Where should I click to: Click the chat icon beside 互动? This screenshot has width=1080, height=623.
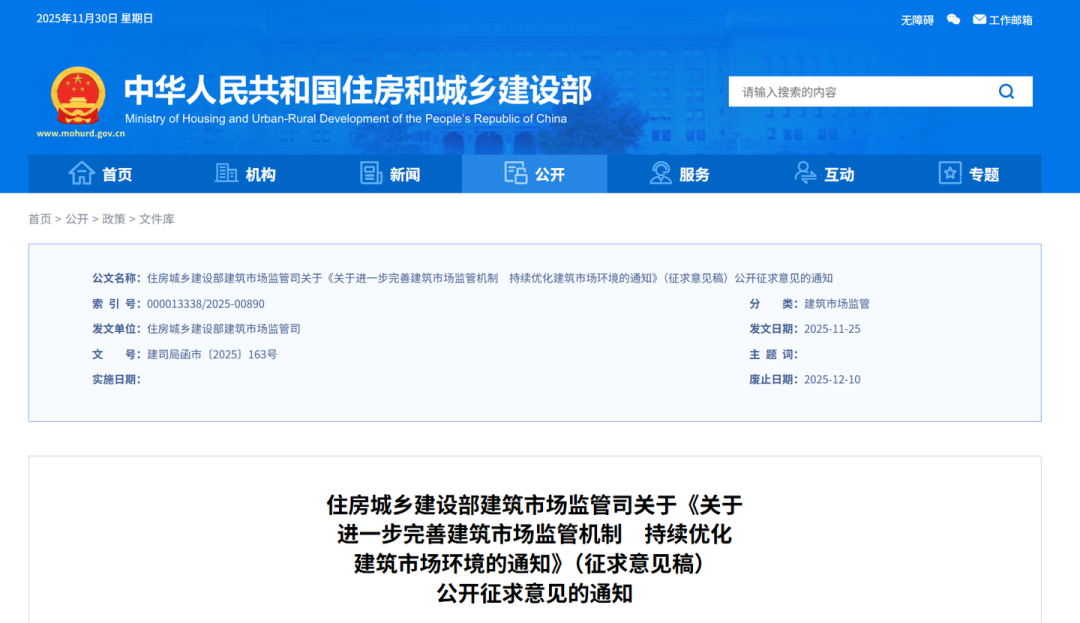coord(805,173)
